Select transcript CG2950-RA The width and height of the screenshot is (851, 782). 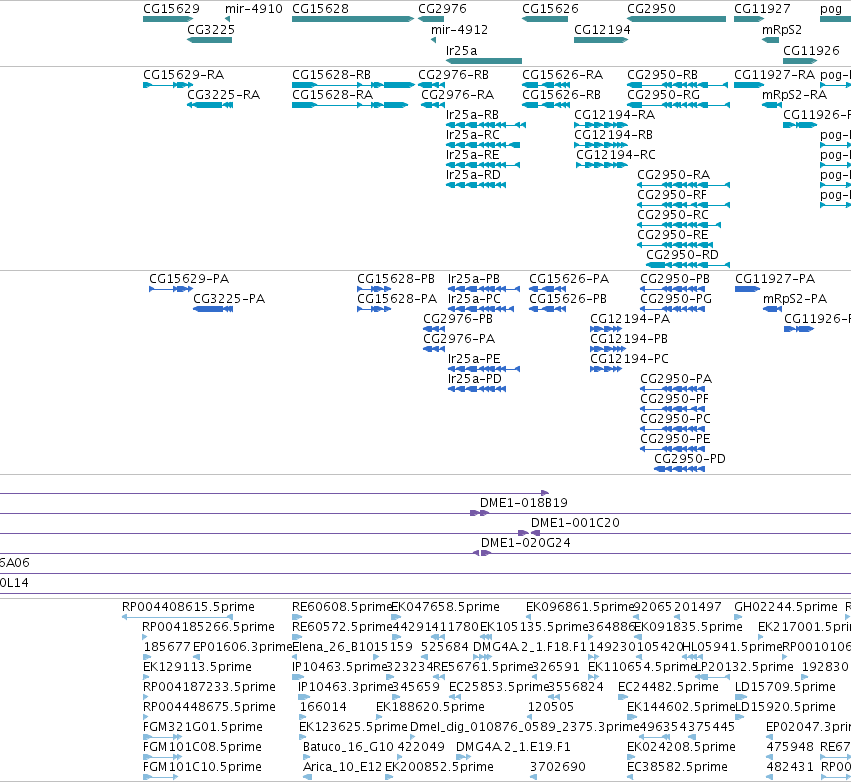click(x=683, y=185)
